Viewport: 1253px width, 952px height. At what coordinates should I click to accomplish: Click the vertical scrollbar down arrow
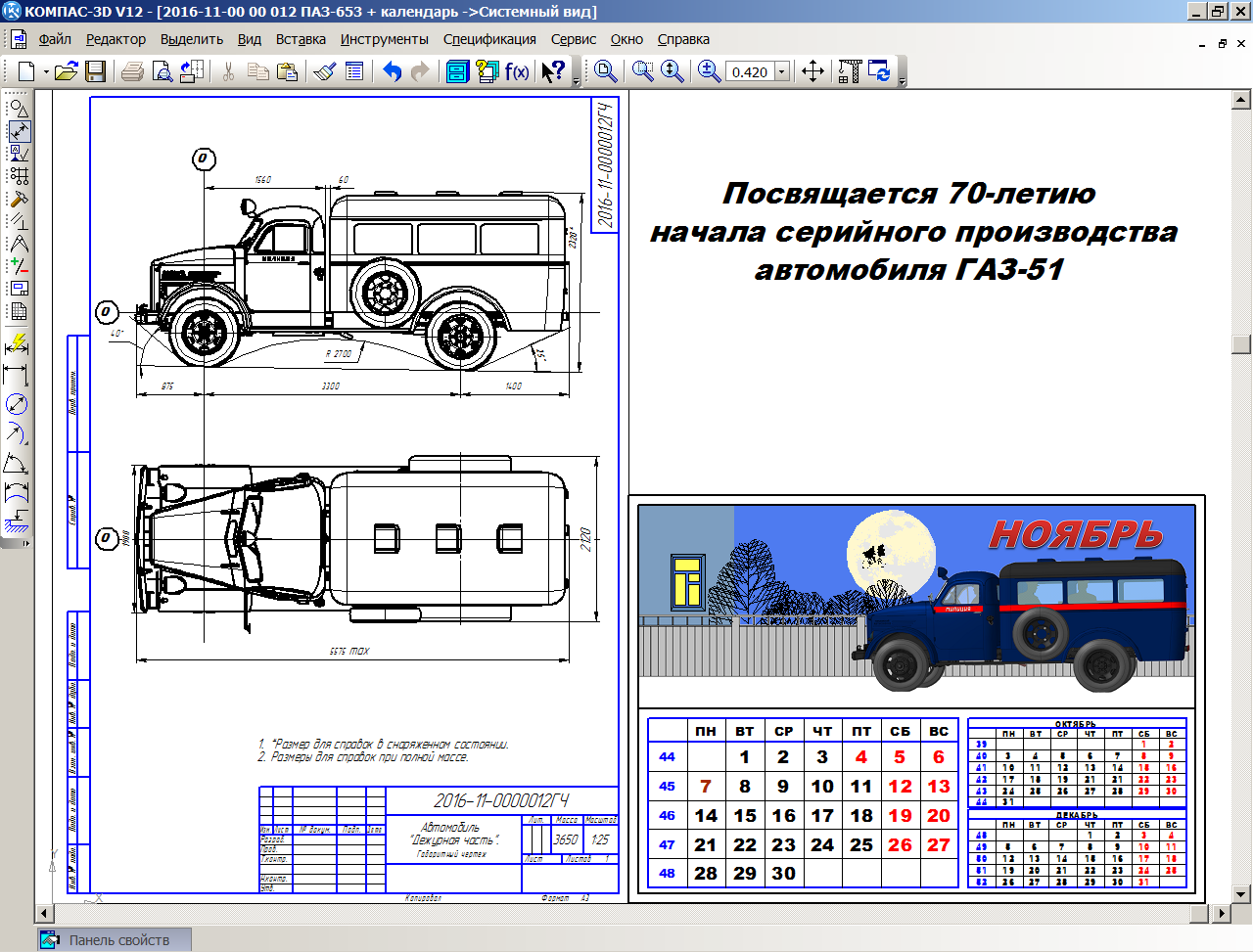point(1241,894)
